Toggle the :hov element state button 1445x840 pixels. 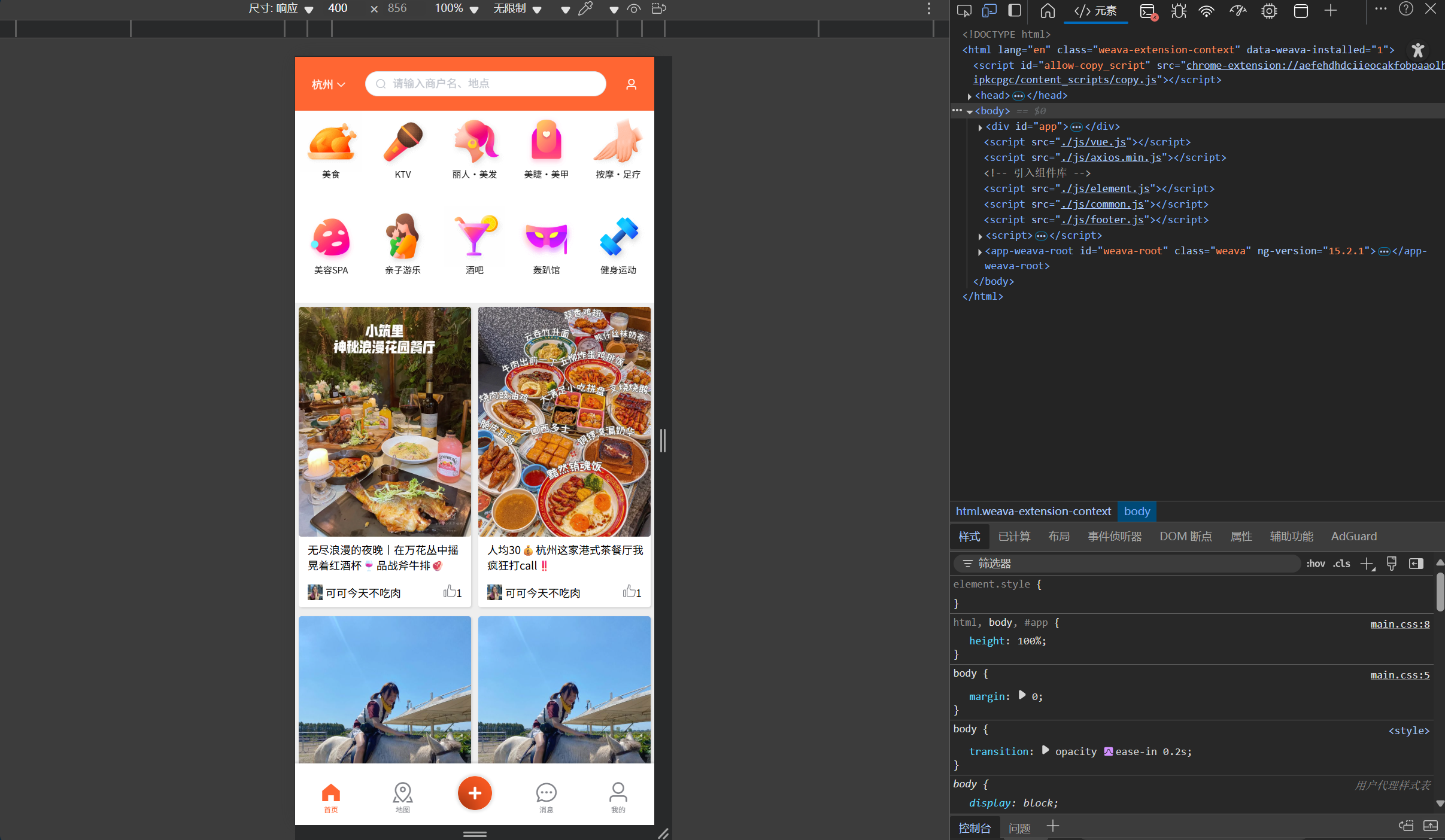(1316, 564)
